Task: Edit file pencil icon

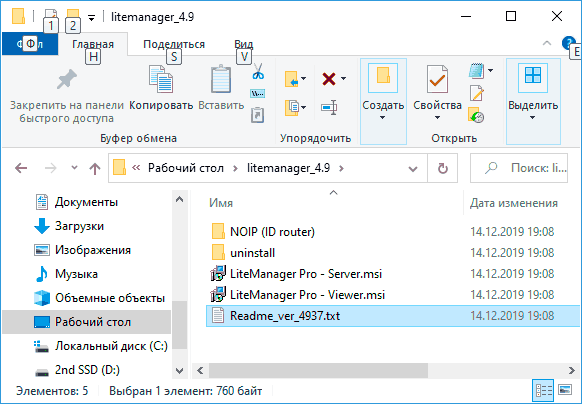Action: 477,93
